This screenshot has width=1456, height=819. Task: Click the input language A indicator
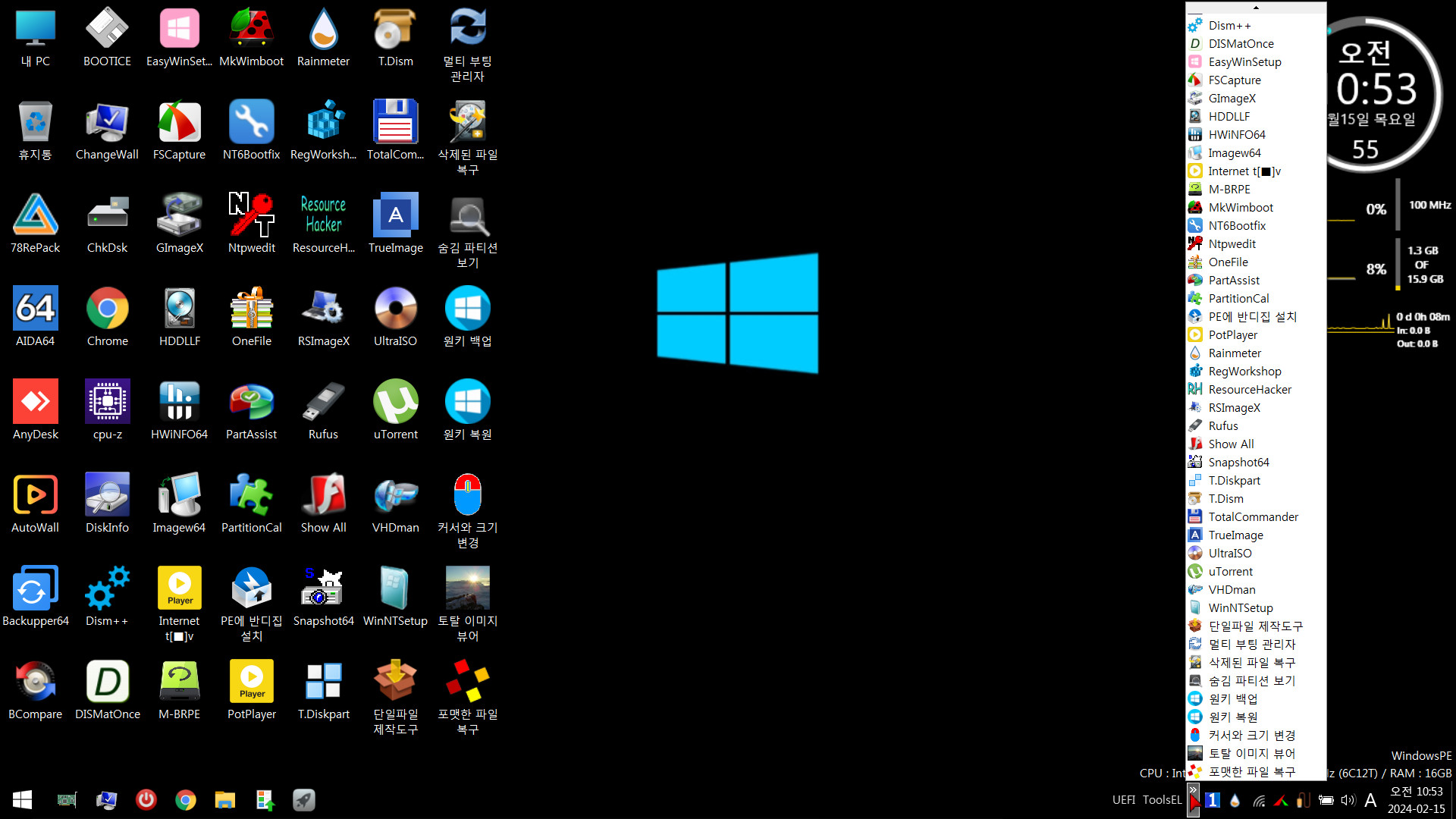[x=1370, y=800]
